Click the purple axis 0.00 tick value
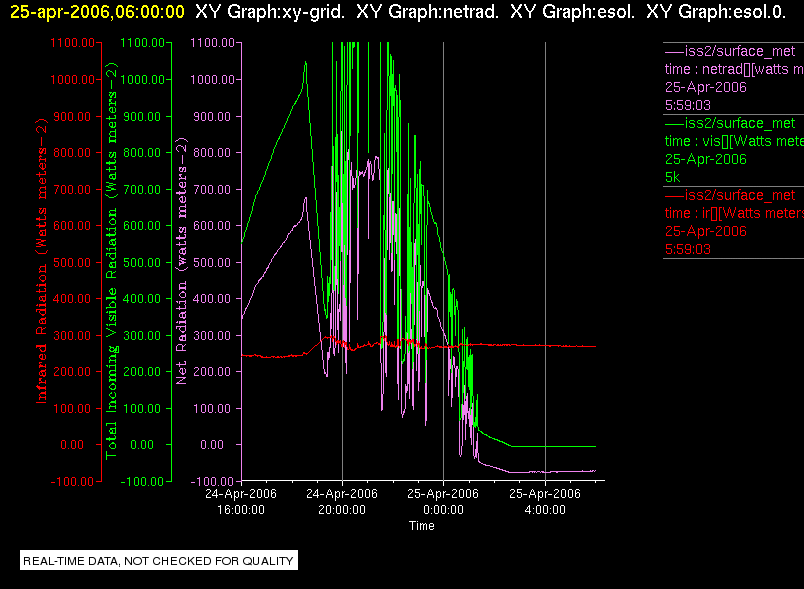This screenshot has width=804, height=589. (212, 445)
